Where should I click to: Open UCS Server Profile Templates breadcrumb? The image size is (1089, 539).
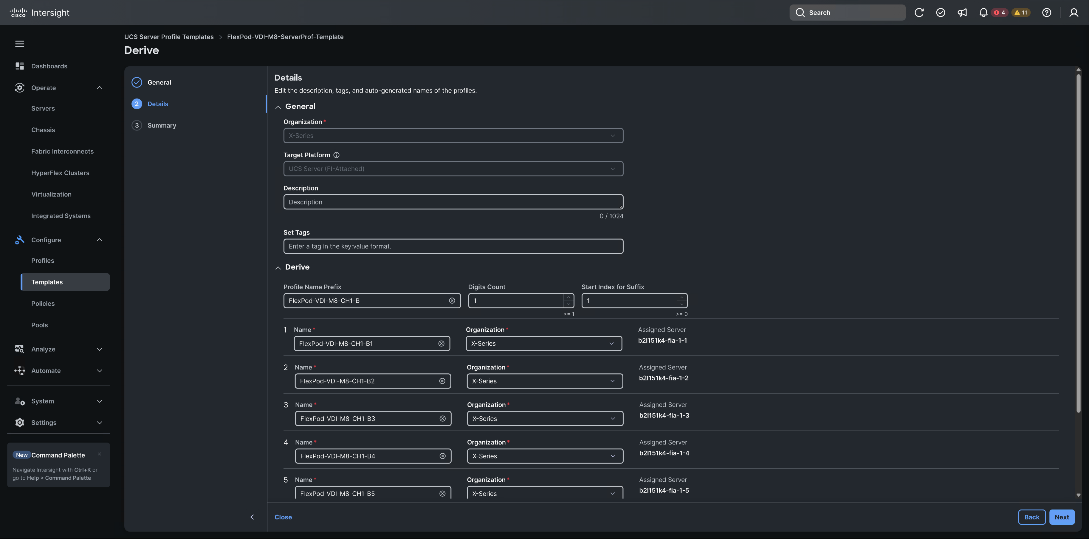point(169,37)
